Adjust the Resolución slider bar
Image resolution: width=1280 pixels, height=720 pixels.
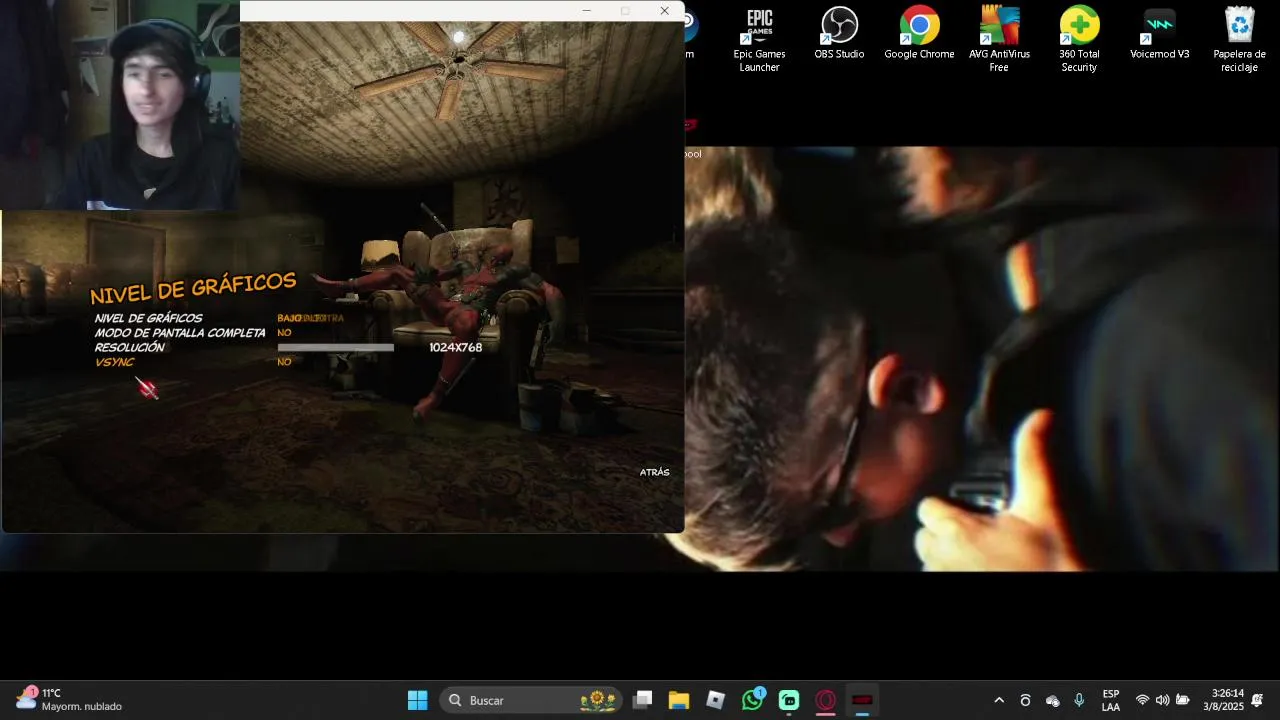click(335, 348)
